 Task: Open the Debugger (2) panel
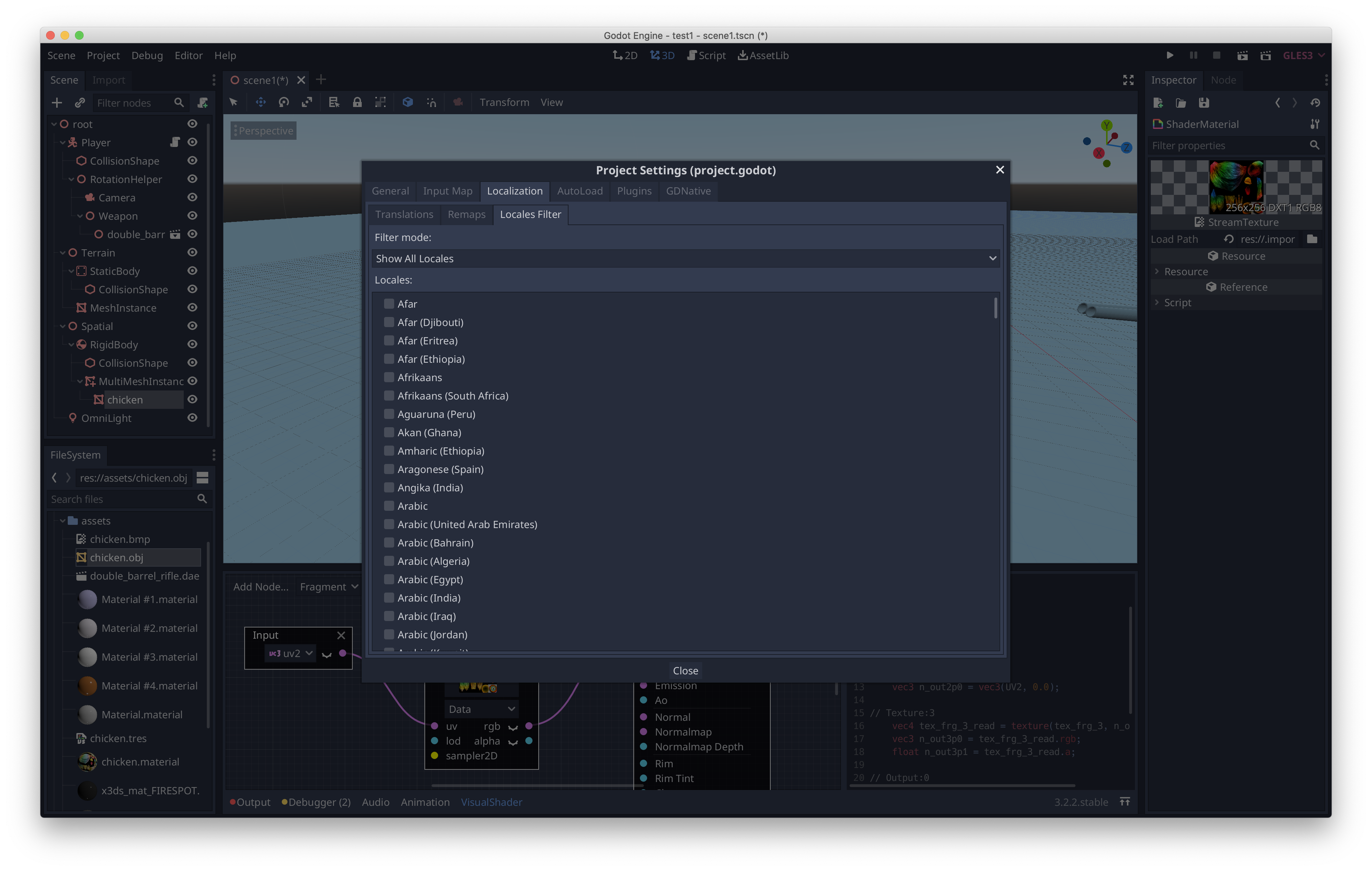[x=316, y=802]
